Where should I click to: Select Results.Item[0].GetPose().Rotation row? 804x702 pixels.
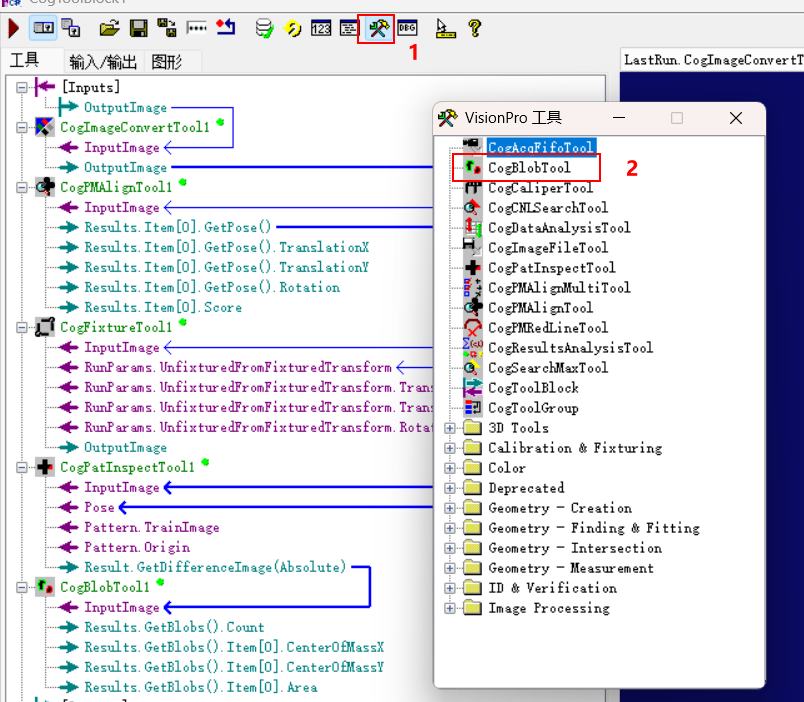212,287
